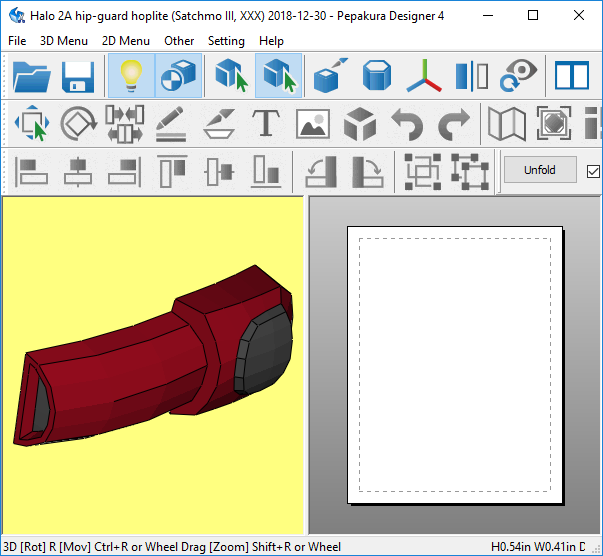The width and height of the screenshot is (603, 556).
Task: Click the rotate counterclockwise icon
Action: (321, 171)
